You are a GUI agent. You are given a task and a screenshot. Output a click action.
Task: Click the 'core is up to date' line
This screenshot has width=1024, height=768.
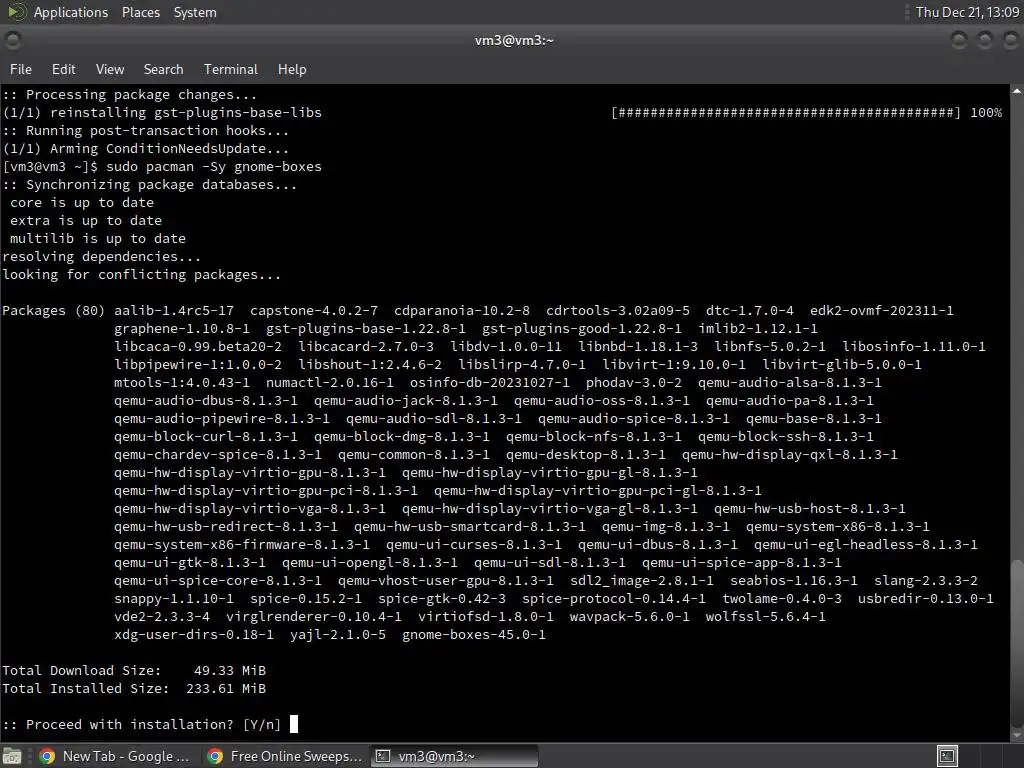point(82,203)
